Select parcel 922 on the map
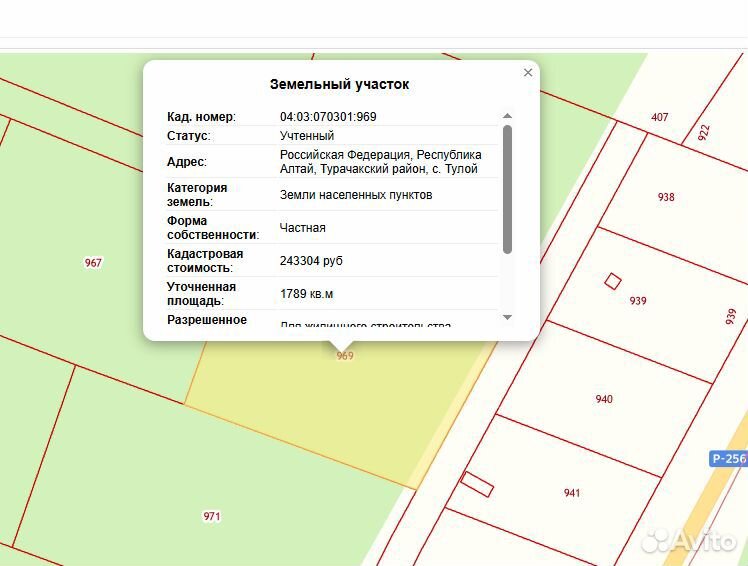748x566 pixels. [x=704, y=132]
